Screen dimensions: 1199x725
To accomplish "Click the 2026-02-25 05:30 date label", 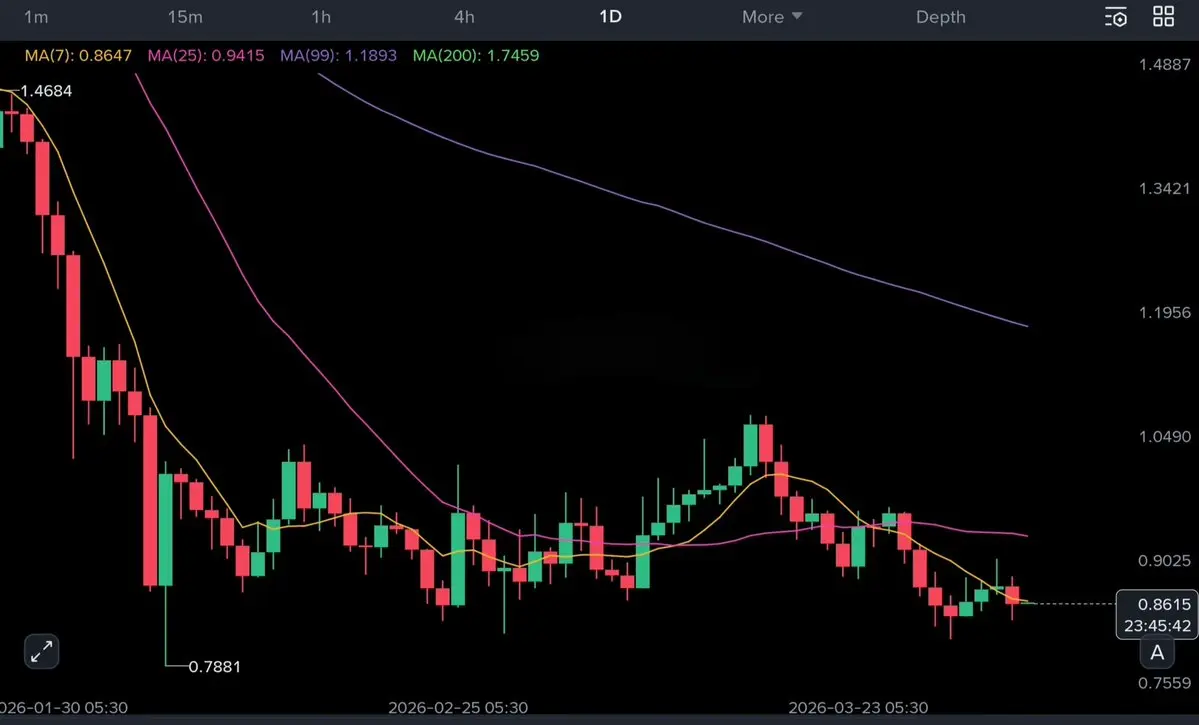I will pyautogui.click(x=458, y=707).
